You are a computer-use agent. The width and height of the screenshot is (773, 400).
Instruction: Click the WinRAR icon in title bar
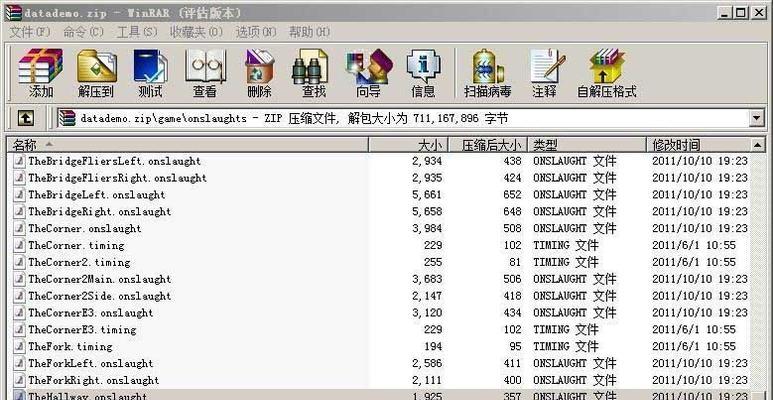point(13,12)
